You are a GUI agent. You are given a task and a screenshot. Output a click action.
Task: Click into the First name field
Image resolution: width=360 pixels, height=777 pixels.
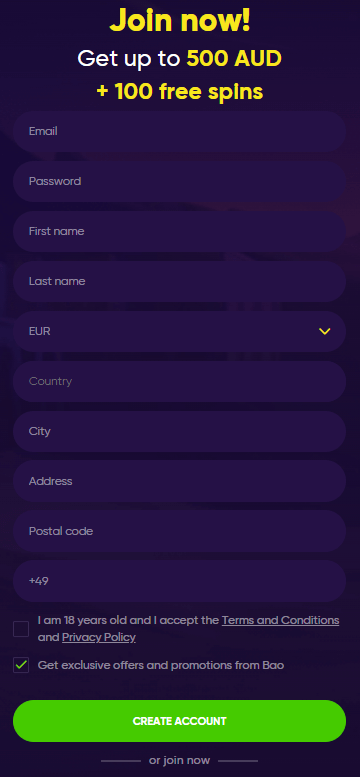pyautogui.click(x=180, y=231)
